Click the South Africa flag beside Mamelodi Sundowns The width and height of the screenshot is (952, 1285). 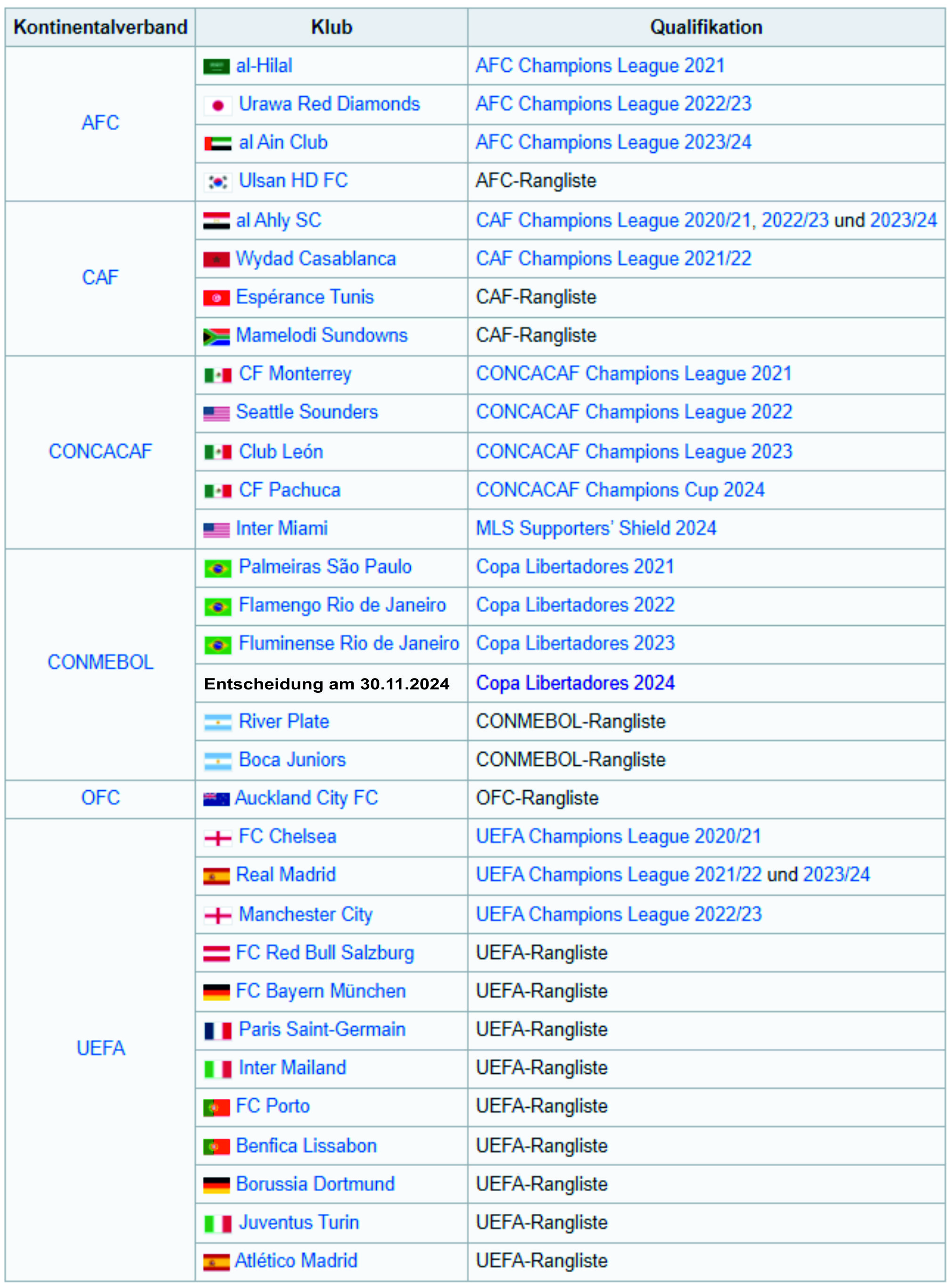[x=217, y=337]
